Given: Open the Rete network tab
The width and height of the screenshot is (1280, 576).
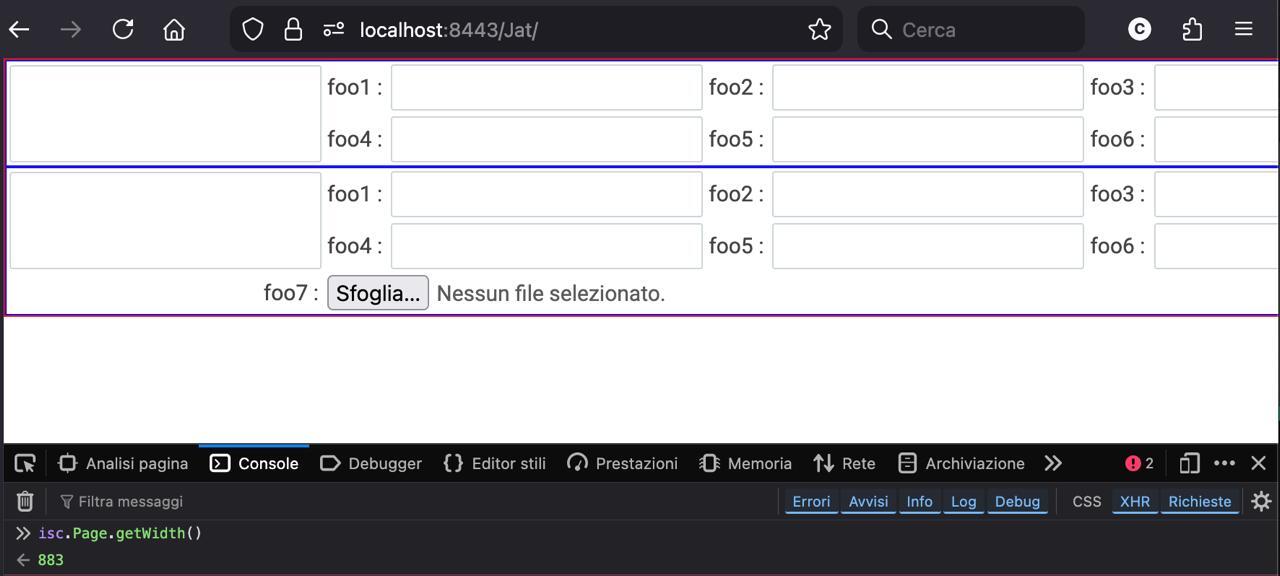Looking at the screenshot, I should (x=845, y=463).
